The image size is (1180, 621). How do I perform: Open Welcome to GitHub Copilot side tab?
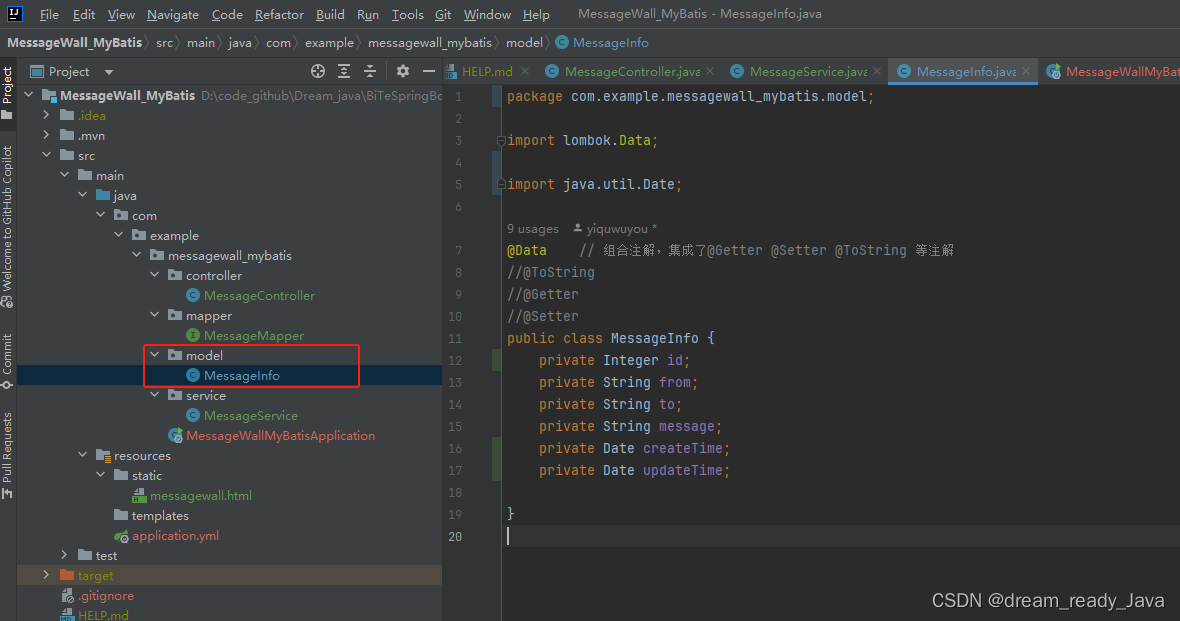8,226
